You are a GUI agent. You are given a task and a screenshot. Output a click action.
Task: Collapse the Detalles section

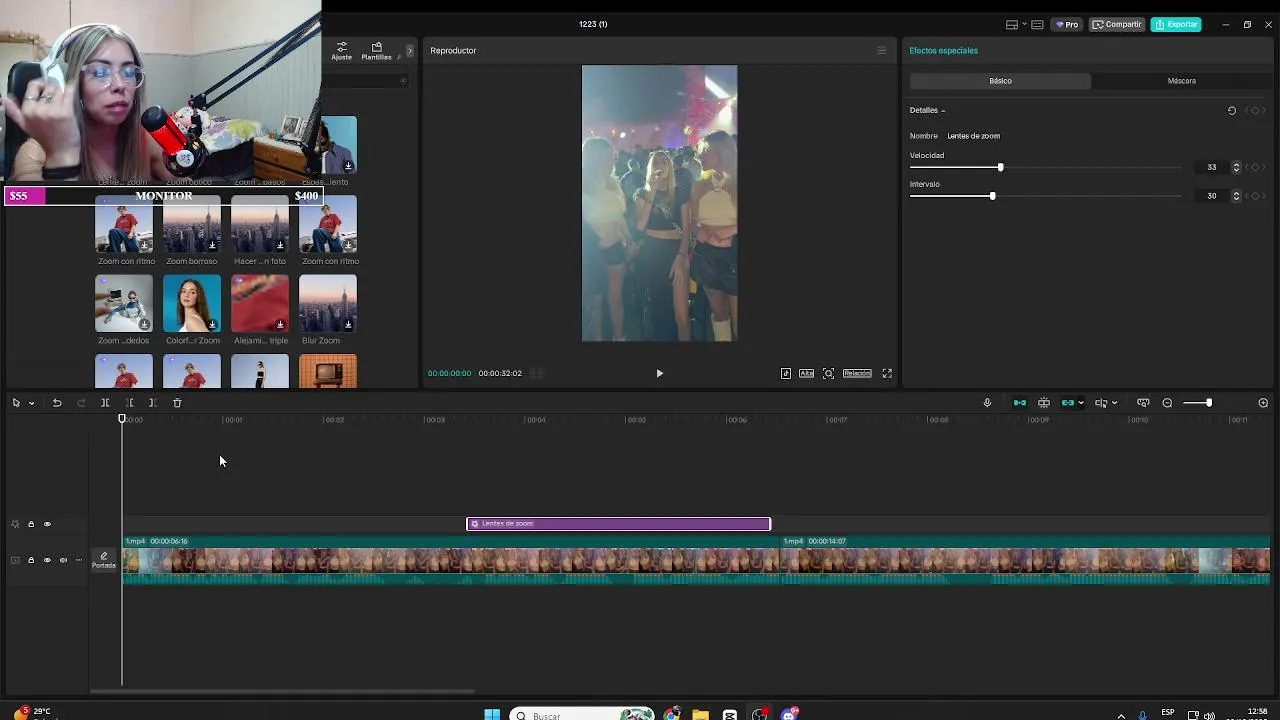(x=943, y=111)
